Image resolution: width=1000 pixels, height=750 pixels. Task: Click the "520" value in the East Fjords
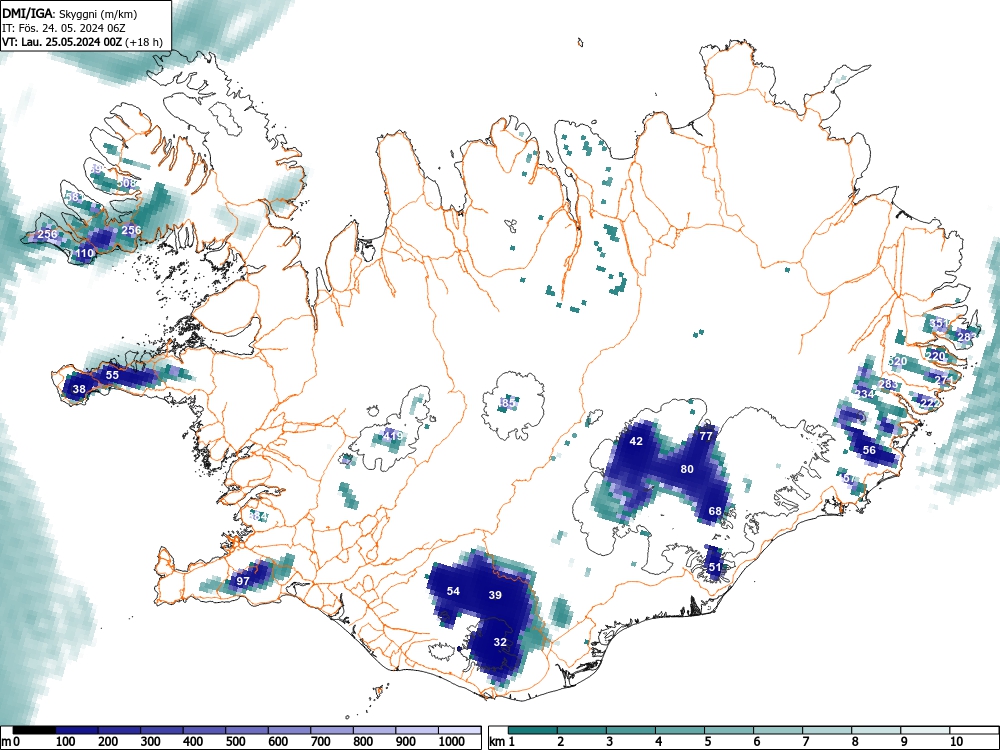[897, 362]
